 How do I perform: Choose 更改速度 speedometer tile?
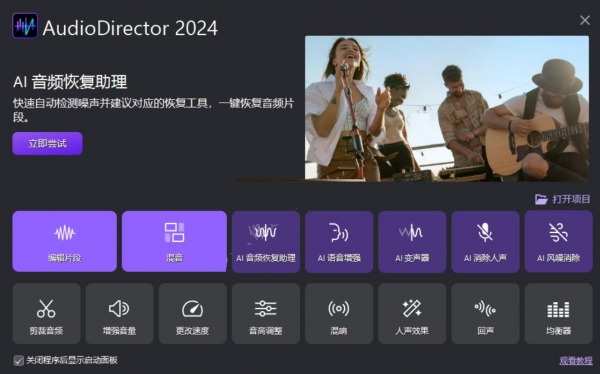click(x=192, y=314)
